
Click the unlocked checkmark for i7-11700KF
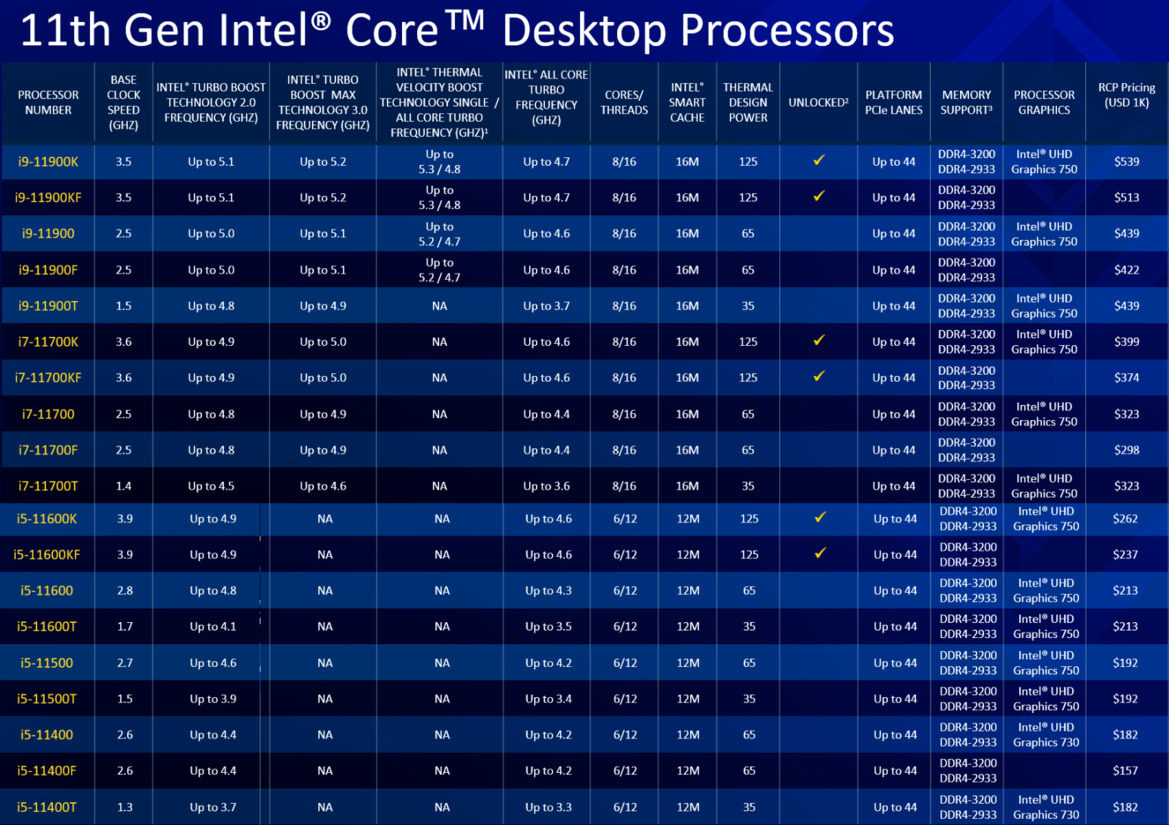(x=819, y=376)
